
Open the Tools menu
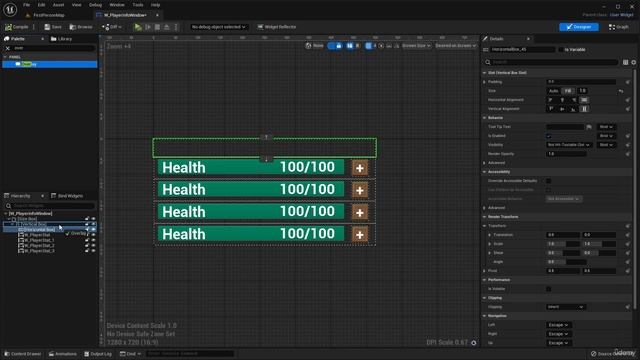(x=138, y=5)
